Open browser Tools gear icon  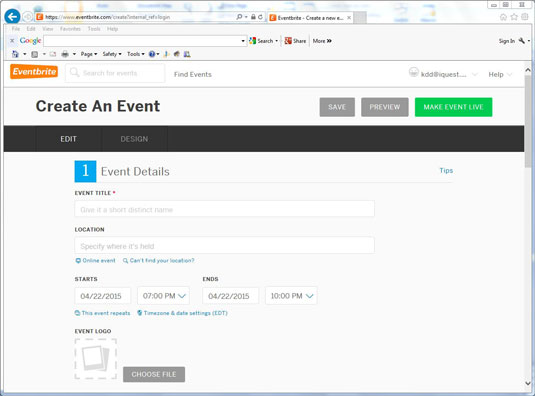coord(525,17)
